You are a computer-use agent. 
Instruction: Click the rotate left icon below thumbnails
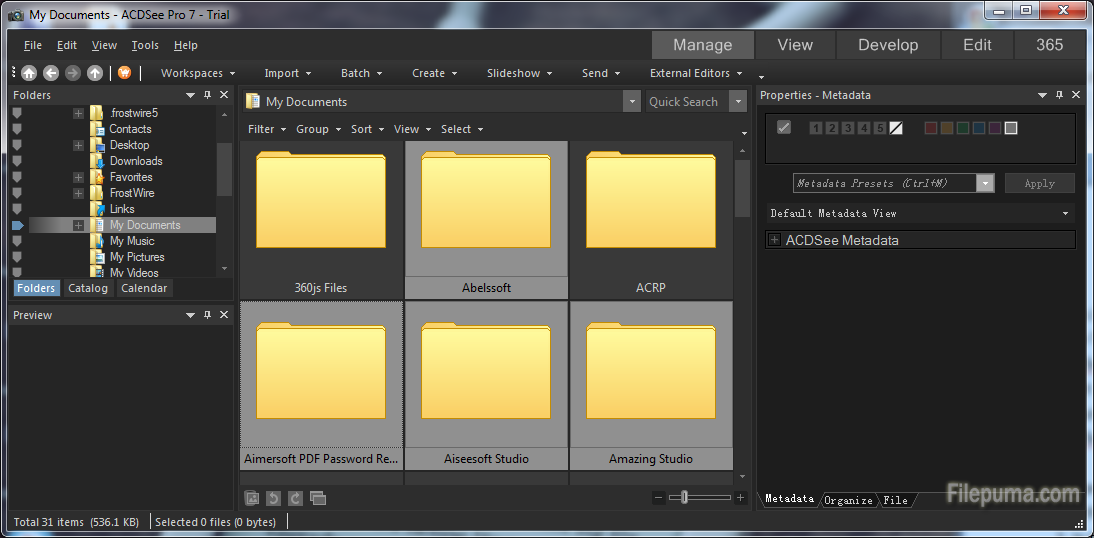tap(273, 498)
